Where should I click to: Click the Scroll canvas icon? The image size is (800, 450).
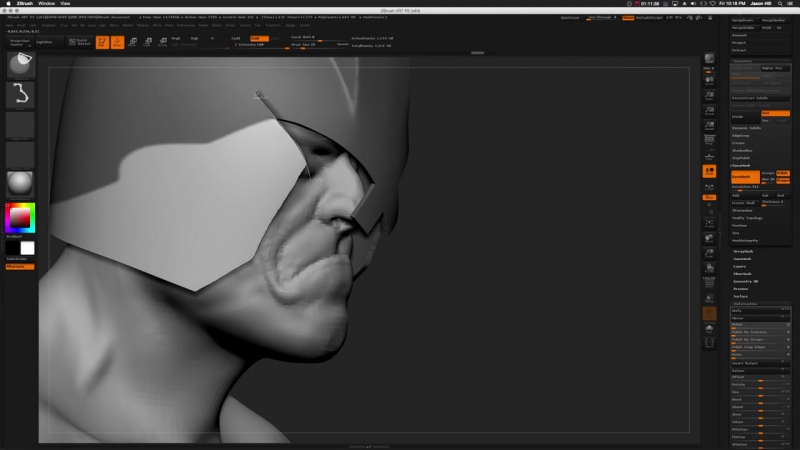point(709,81)
